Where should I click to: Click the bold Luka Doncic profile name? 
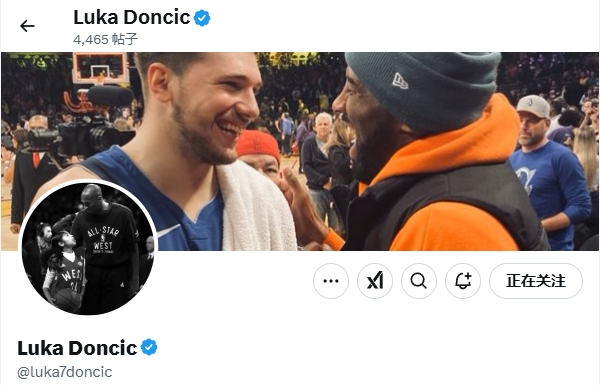point(77,347)
